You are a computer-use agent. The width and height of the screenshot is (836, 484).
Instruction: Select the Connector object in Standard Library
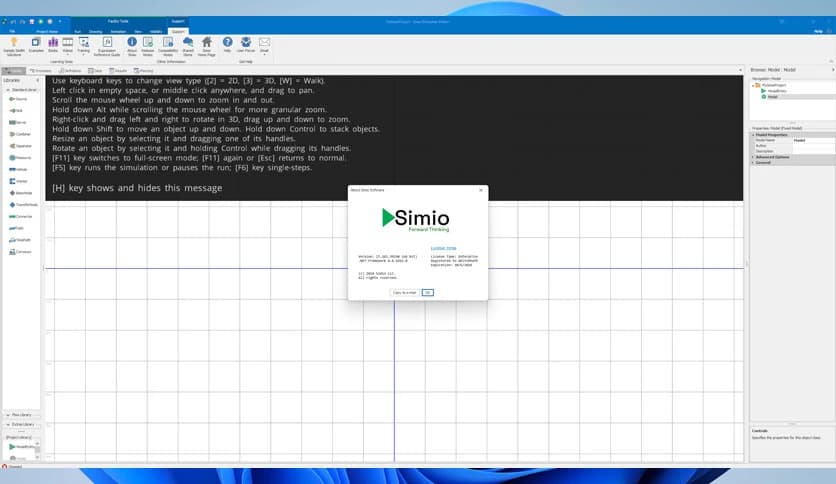coord(21,216)
